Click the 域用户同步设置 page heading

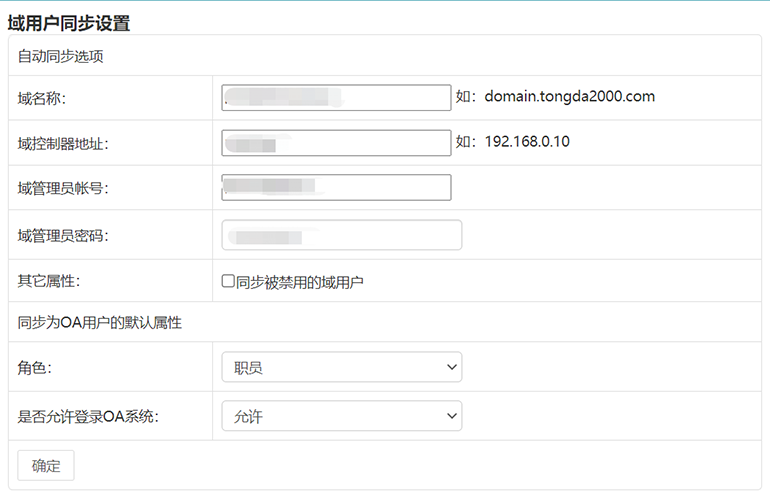click(69, 22)
